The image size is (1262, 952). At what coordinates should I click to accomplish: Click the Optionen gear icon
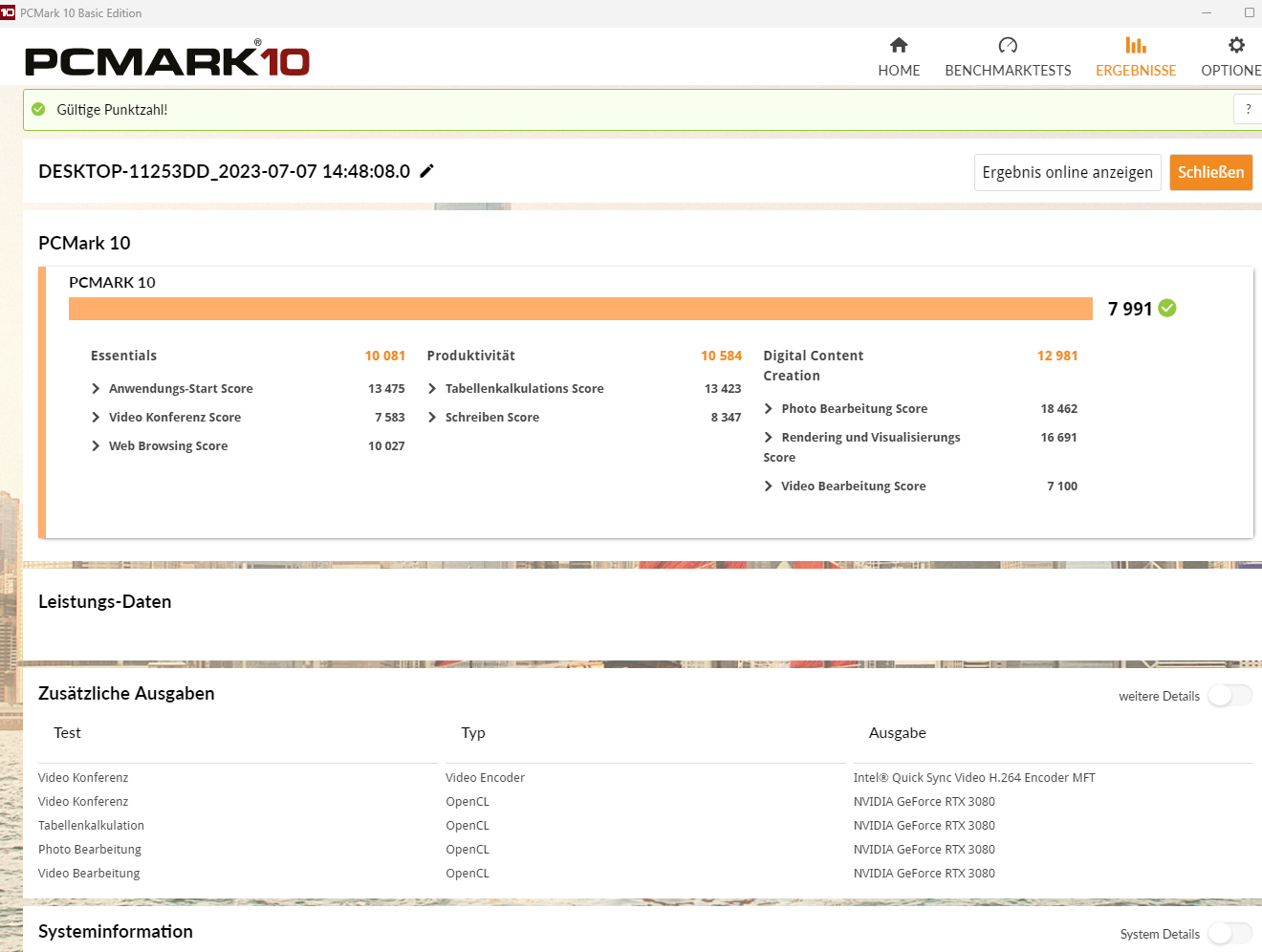(x=1236, y=45)
